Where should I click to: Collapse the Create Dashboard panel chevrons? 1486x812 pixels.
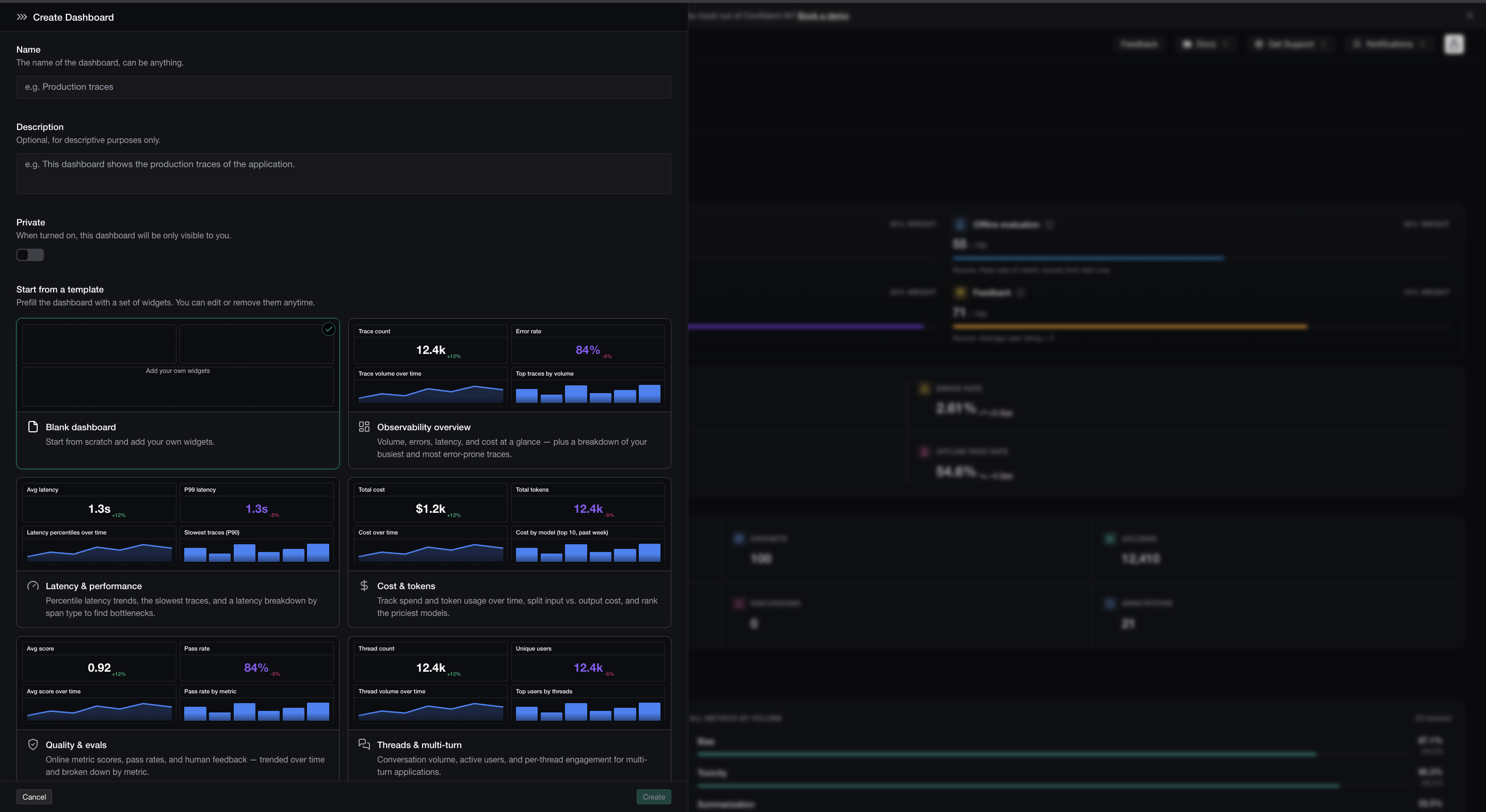coord(22,18)
